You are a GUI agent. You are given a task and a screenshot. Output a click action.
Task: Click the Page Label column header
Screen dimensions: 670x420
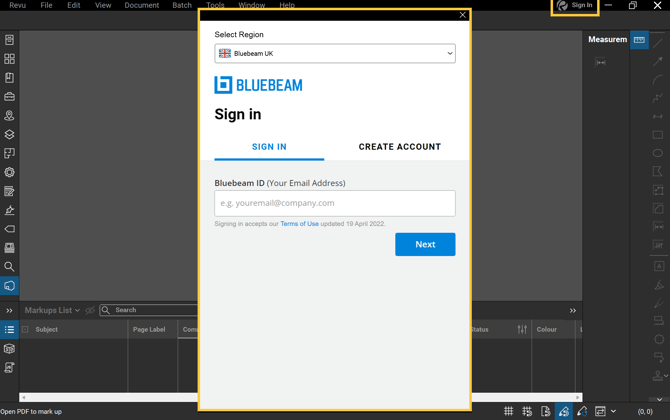pyautogui.click(x=149, y=329)
